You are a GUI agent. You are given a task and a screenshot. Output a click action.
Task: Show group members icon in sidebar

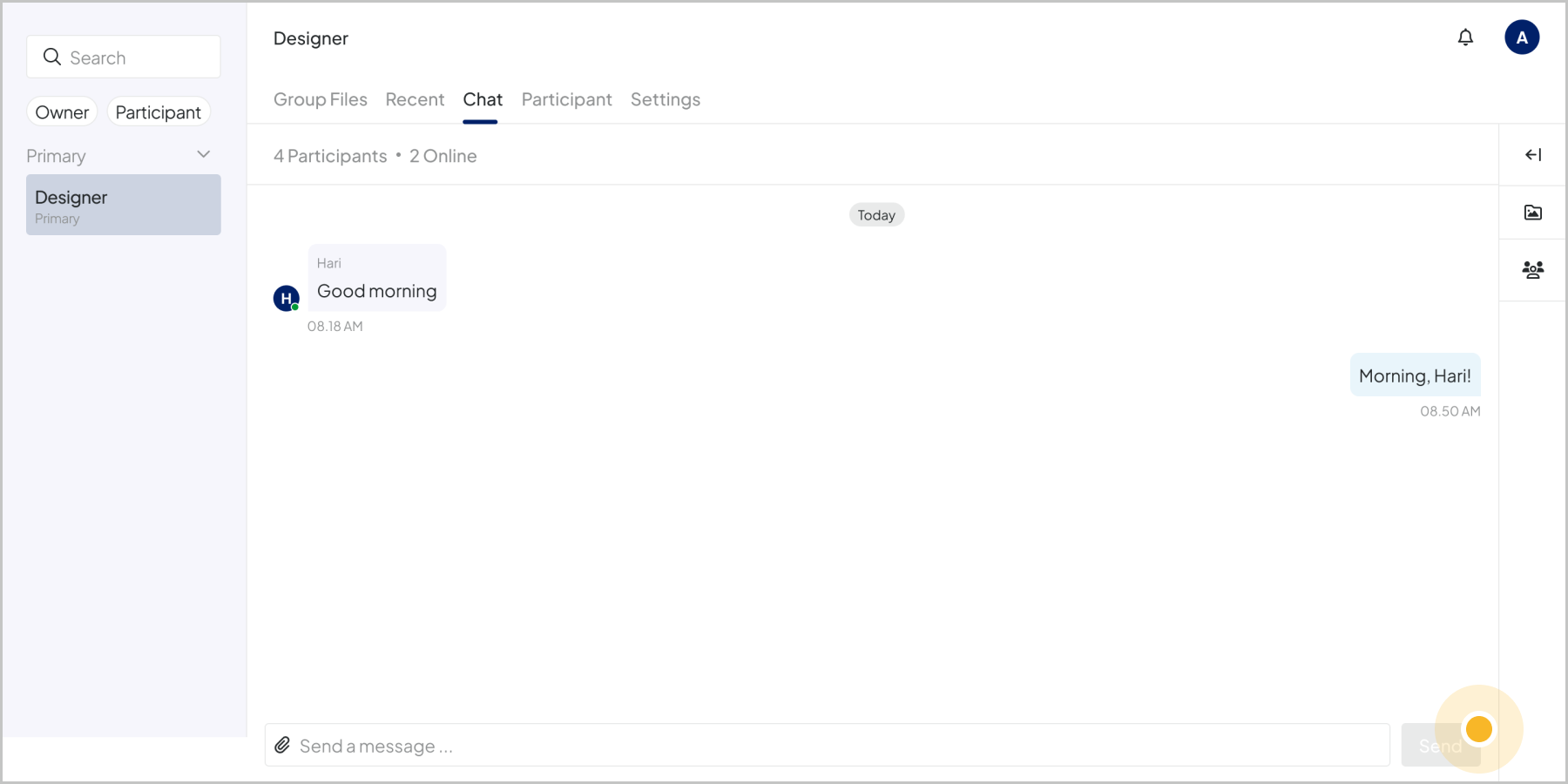[x=1532, y=270]
